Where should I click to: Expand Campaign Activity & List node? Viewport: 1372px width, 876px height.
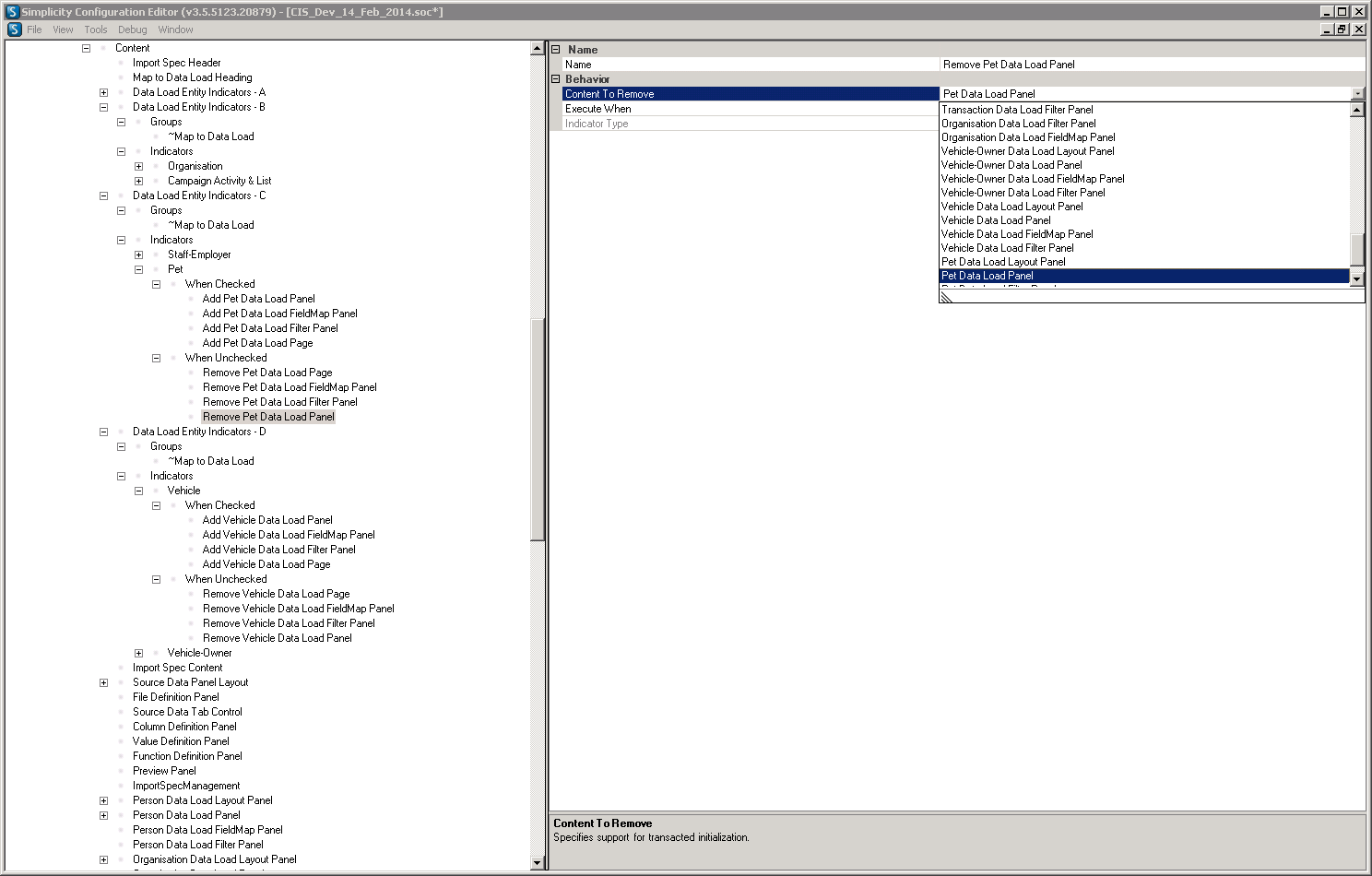138,181
